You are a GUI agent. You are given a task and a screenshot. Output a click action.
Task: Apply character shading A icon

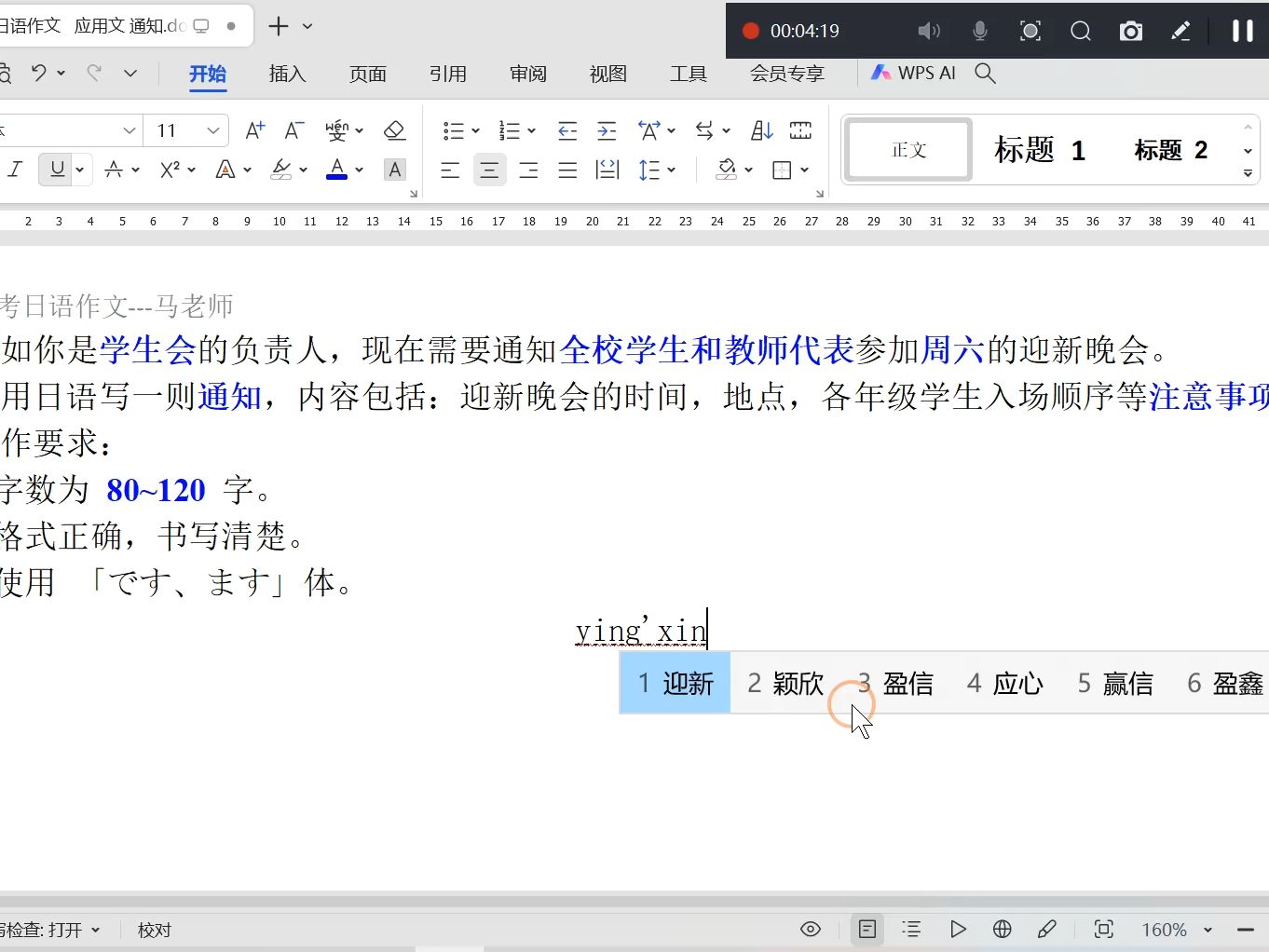(395, 170)
